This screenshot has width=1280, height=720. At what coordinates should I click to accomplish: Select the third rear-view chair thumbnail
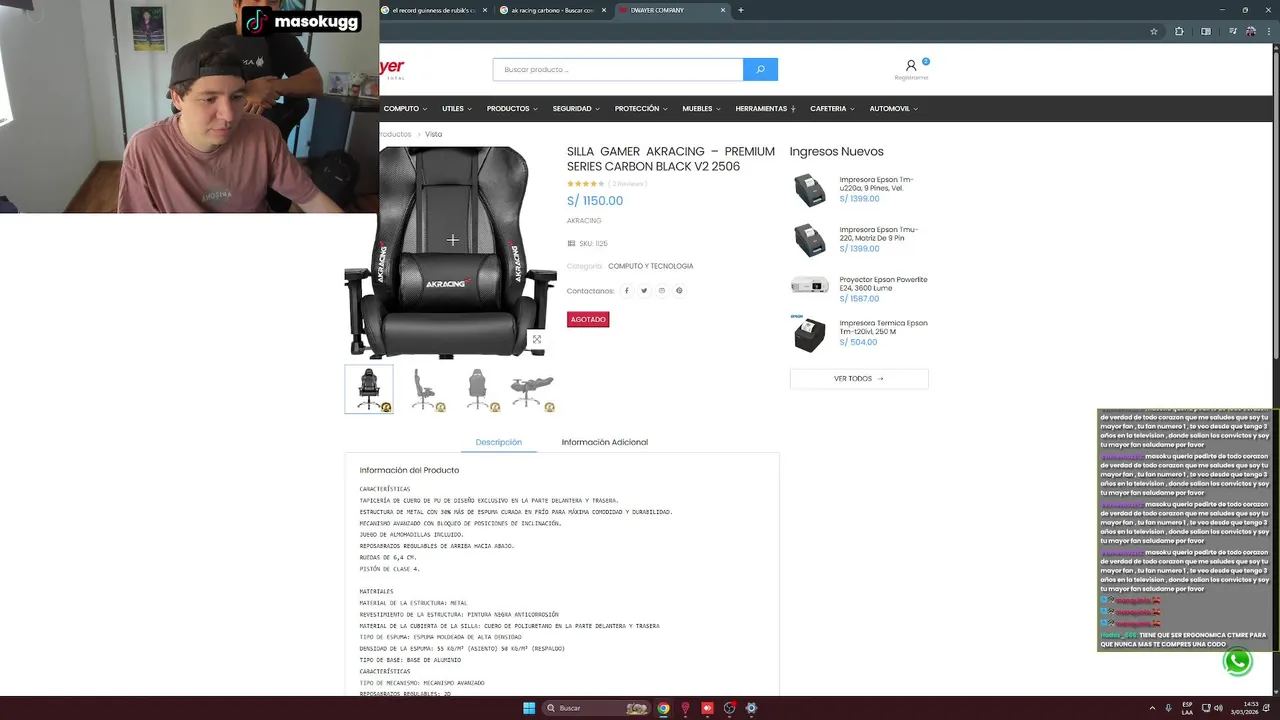pos(478,389)
